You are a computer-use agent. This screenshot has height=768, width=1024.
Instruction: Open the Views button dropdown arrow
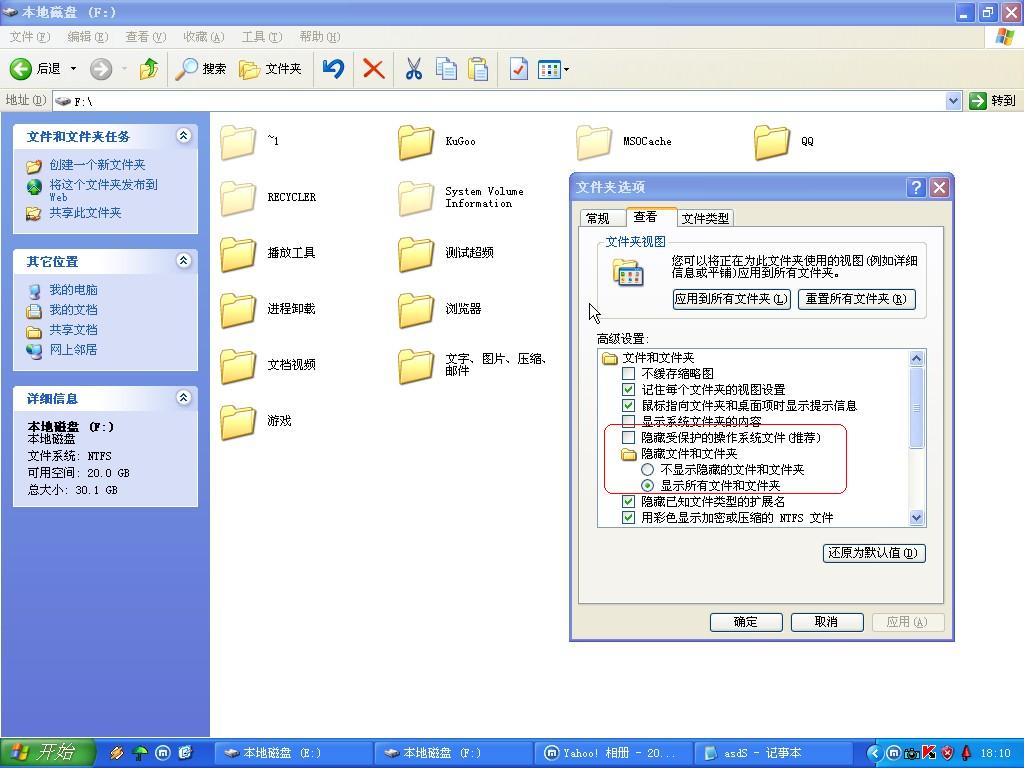click(x=566, y=69)
